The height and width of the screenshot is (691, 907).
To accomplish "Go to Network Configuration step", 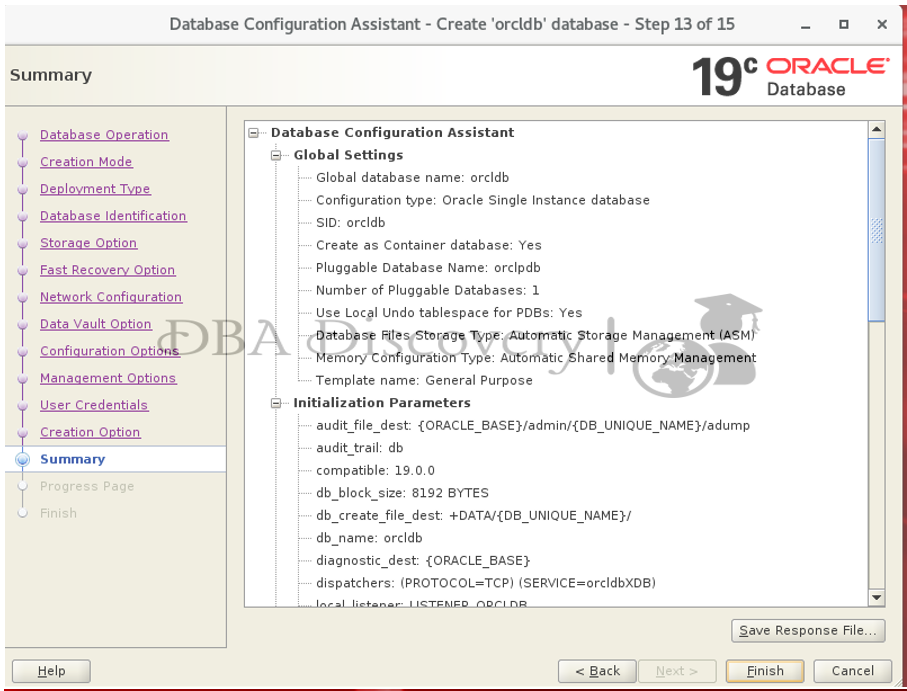I will [111, 297].
